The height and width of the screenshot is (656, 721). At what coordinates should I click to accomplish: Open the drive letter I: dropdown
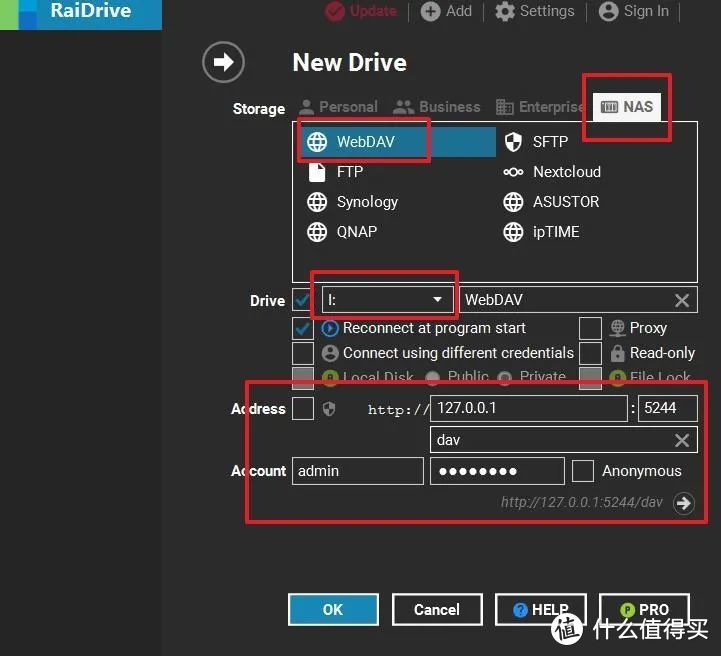[x=387, y=300]
